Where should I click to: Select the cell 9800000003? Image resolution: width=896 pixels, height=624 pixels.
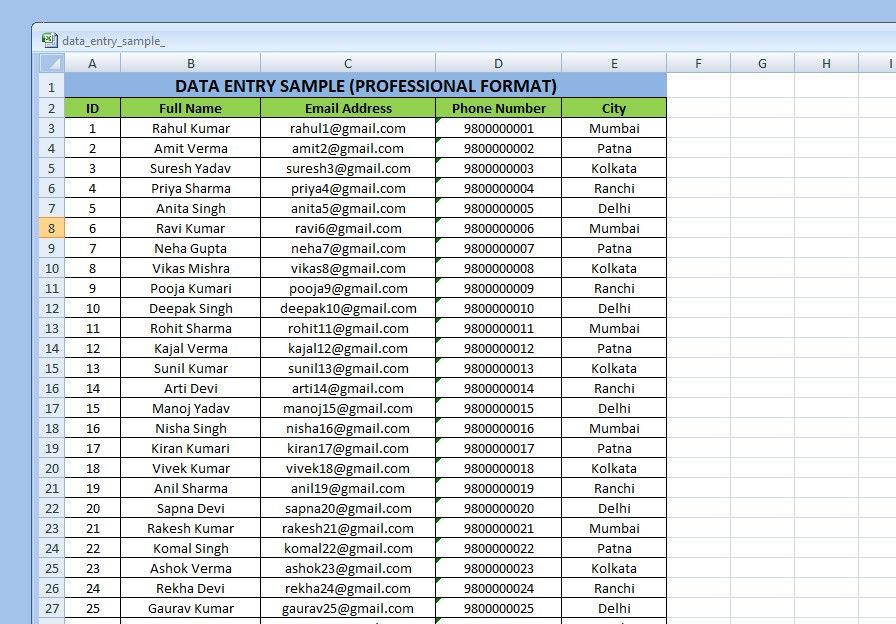pos(498,168)
